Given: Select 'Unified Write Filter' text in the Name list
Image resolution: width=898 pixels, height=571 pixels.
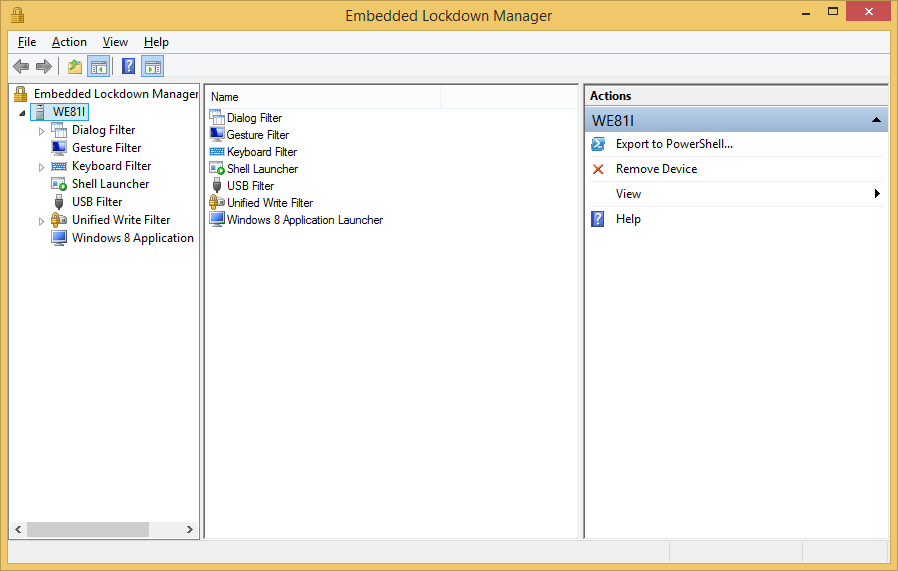Looking at the screenshot, I should coord(270,203).
